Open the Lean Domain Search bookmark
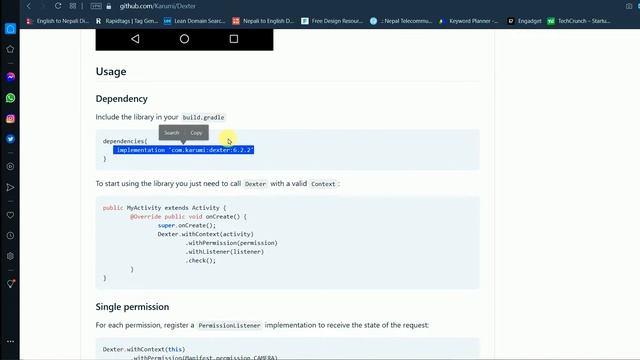Image resolution: width=640 pixels, height=360 pixels. point(195,21)
